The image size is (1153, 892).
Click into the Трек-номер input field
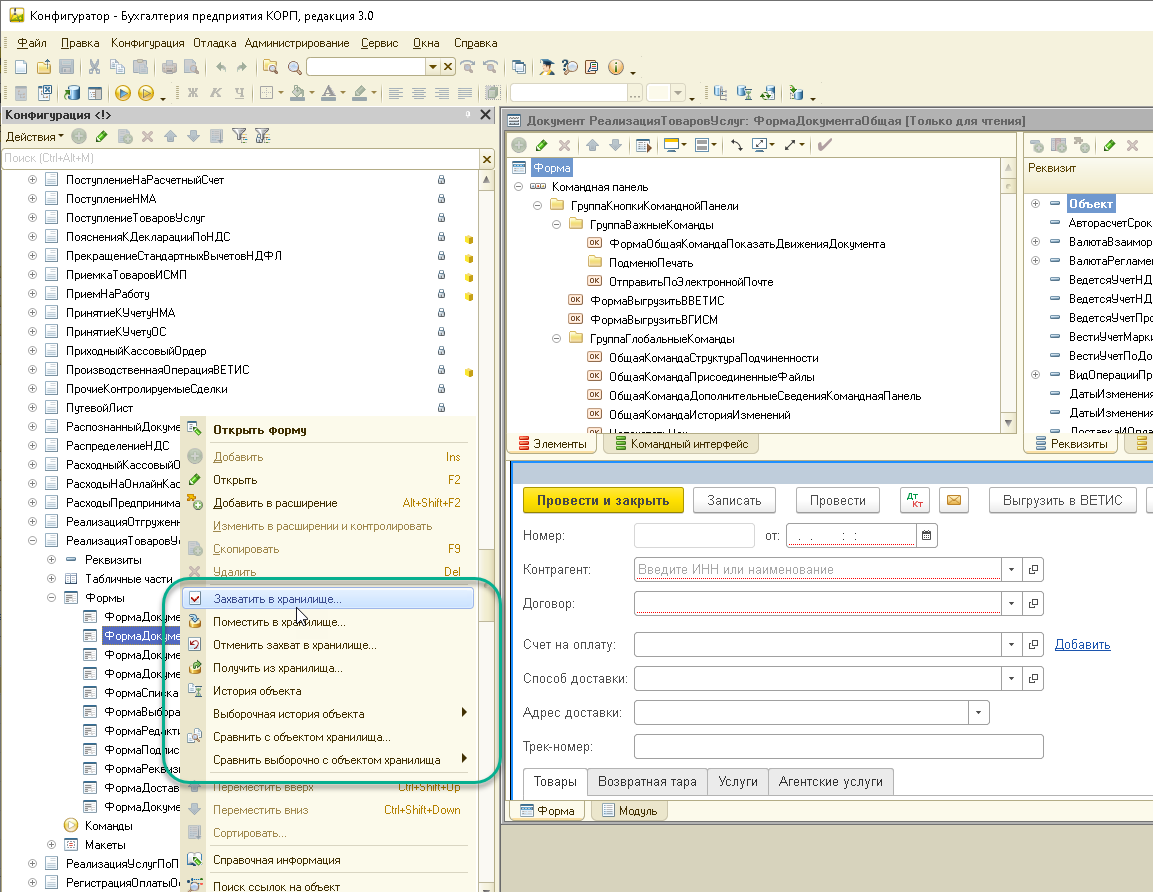click(838, 747)
